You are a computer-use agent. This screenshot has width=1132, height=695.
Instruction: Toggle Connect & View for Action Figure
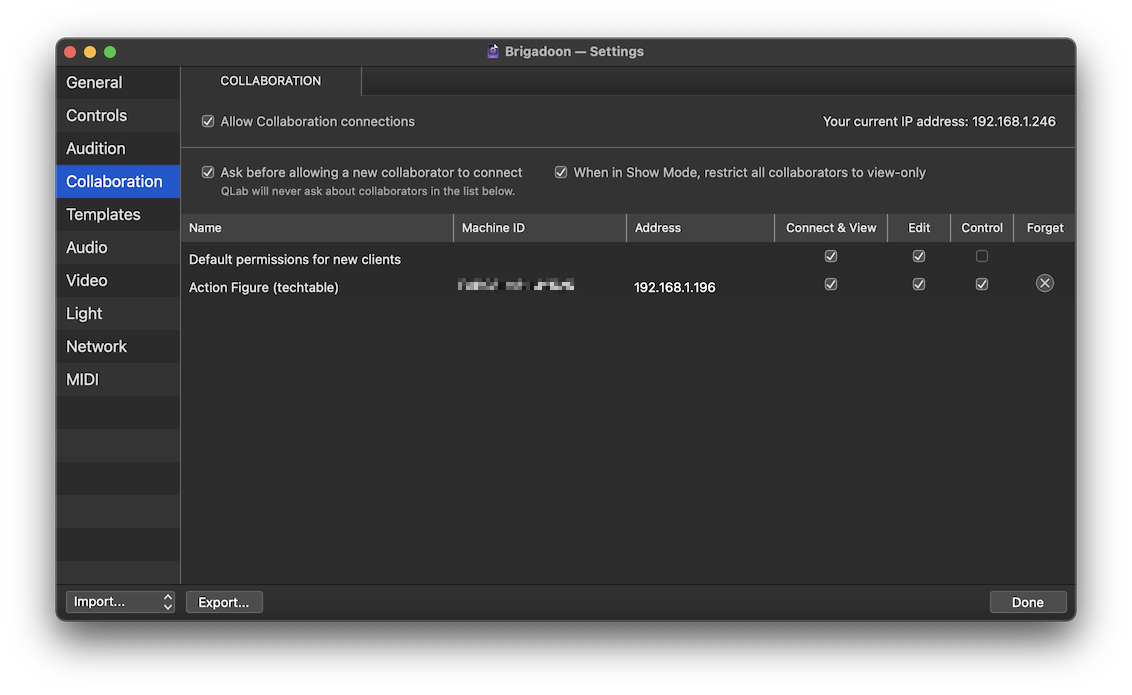tap(830, 285)
